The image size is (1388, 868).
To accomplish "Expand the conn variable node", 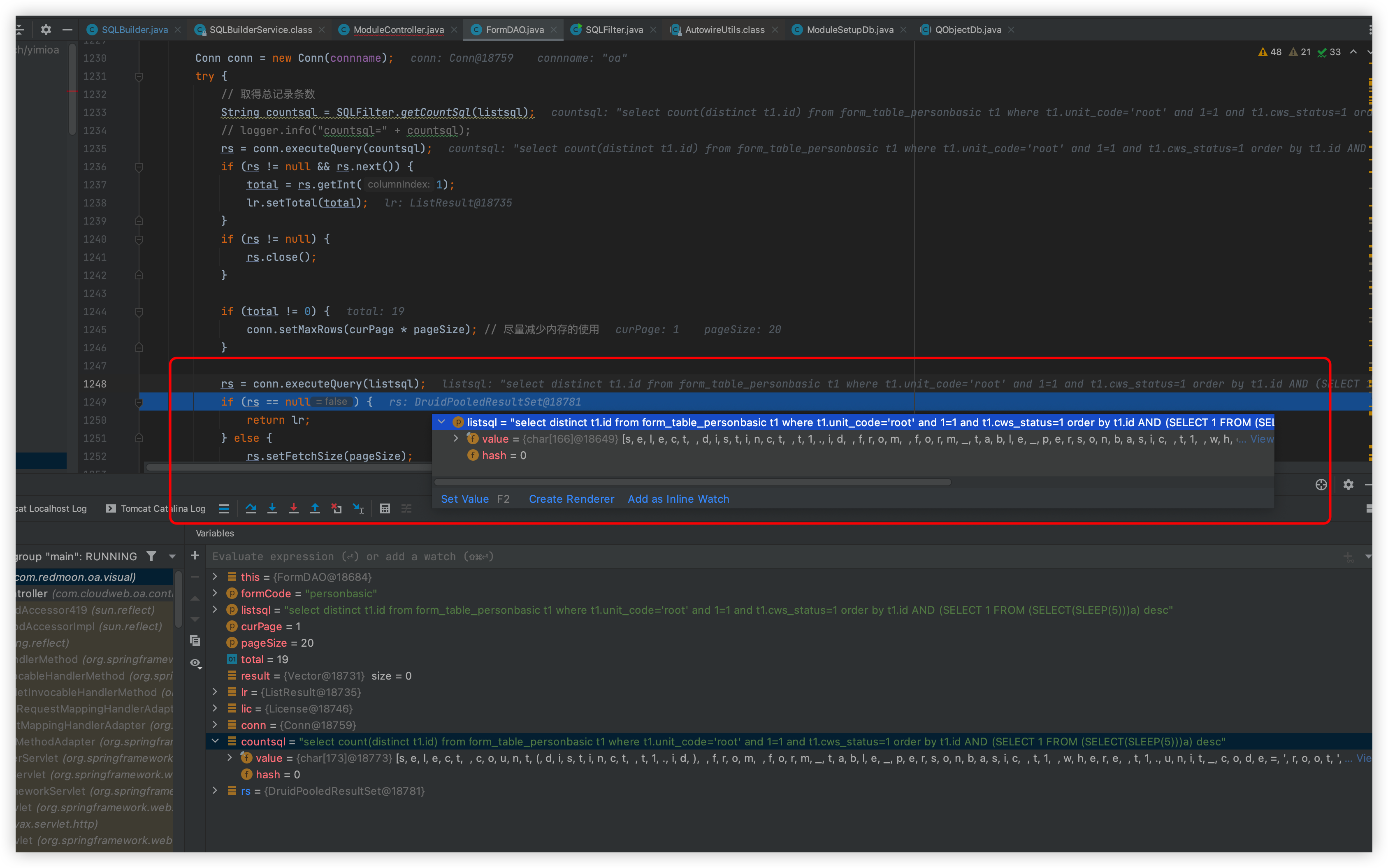I will click(215, 724).
